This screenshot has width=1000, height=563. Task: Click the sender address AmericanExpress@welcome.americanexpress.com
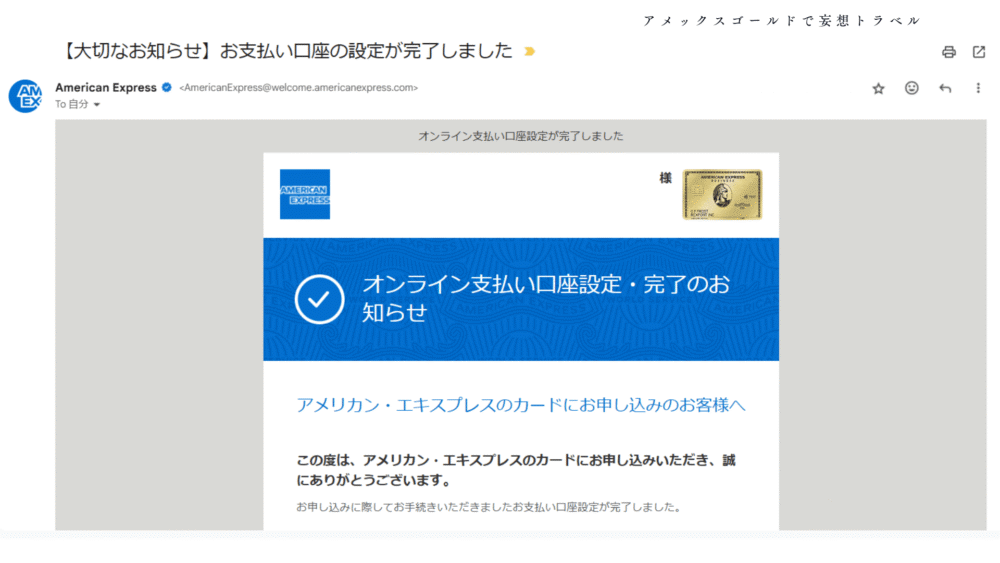[298, 88]
